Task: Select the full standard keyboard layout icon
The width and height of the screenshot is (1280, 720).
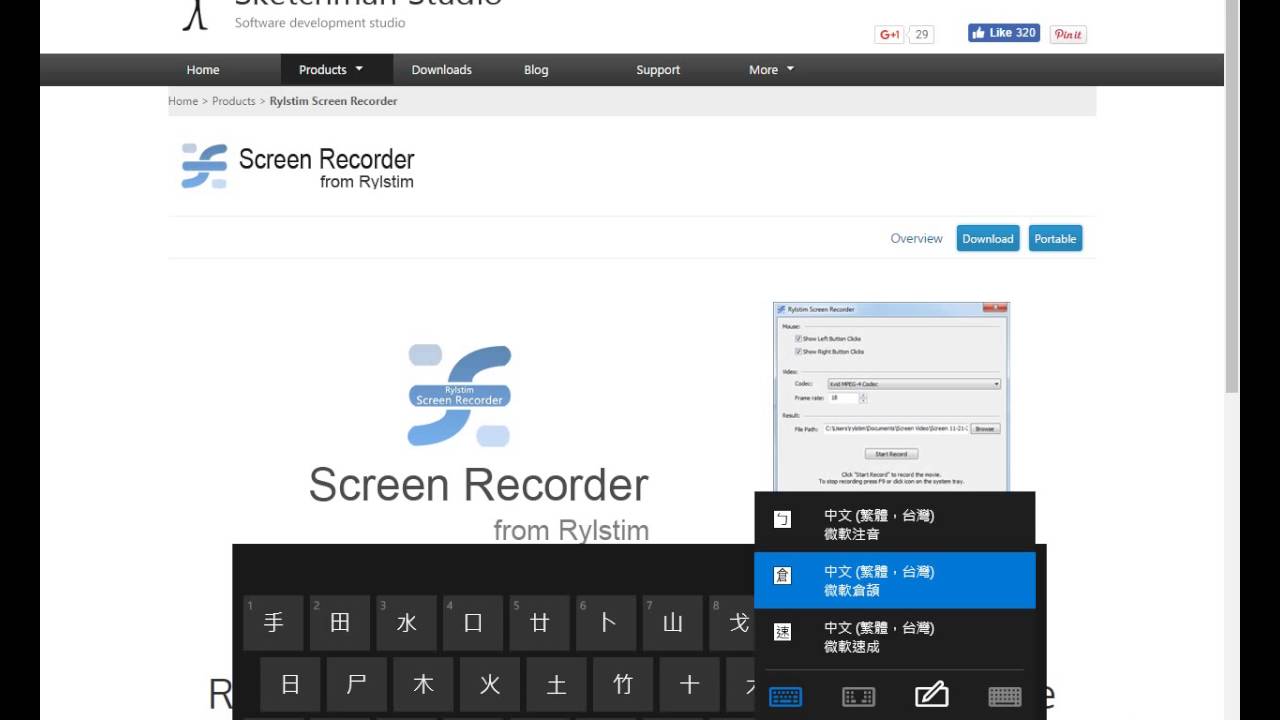Action: coord(1004,696)
